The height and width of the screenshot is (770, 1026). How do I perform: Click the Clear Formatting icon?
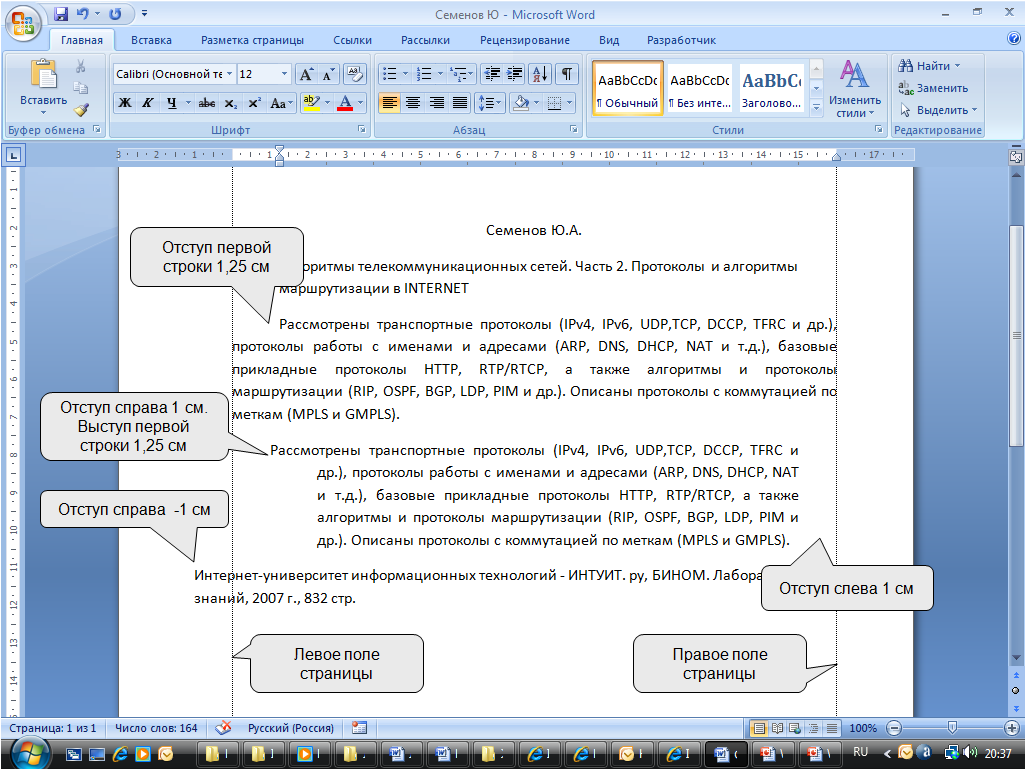coord(356,75)
